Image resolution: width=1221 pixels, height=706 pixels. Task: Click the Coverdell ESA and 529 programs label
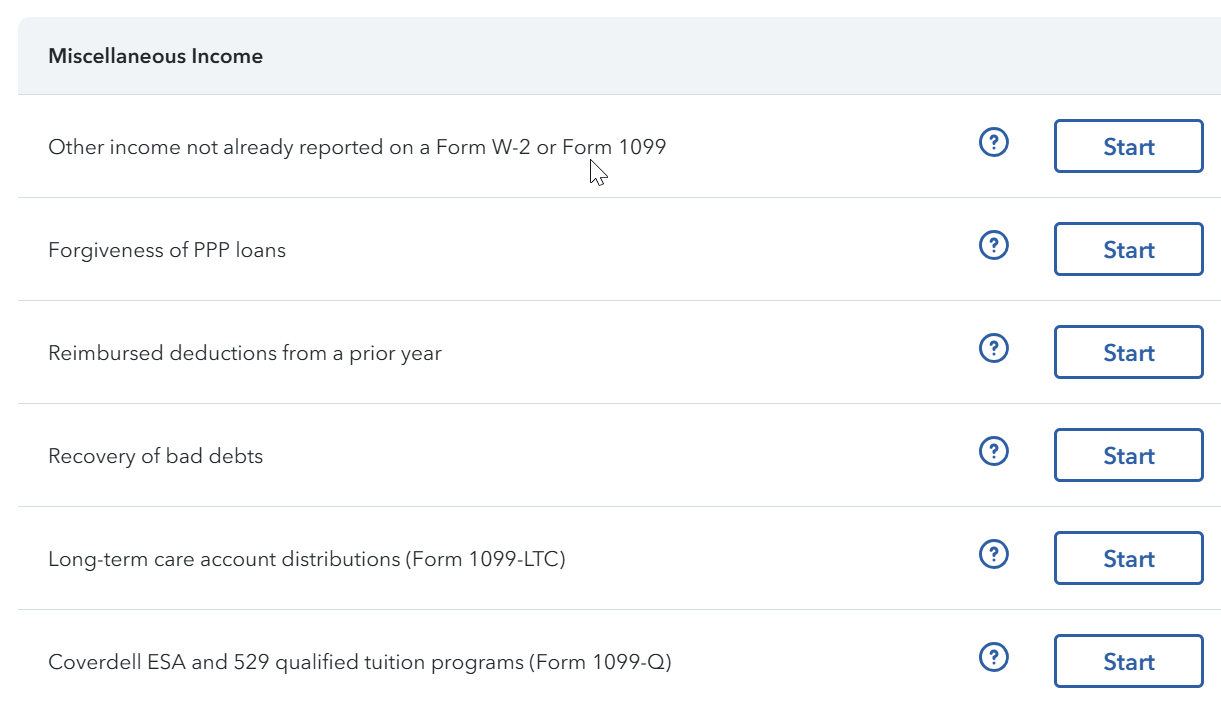(359, 663)
